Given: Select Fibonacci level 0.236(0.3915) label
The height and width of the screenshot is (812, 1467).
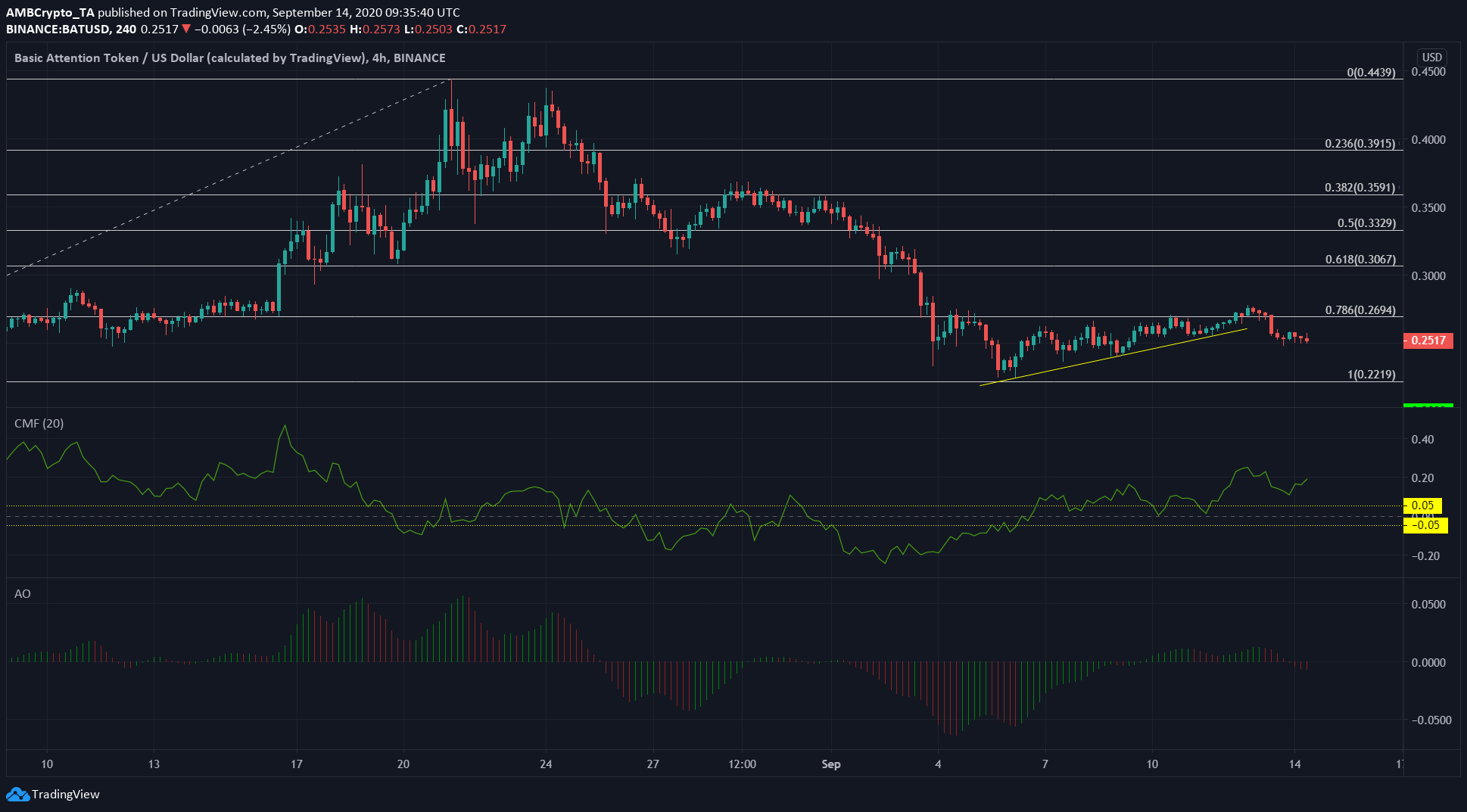Looking at the screenshot, I should coord(1360,144).
